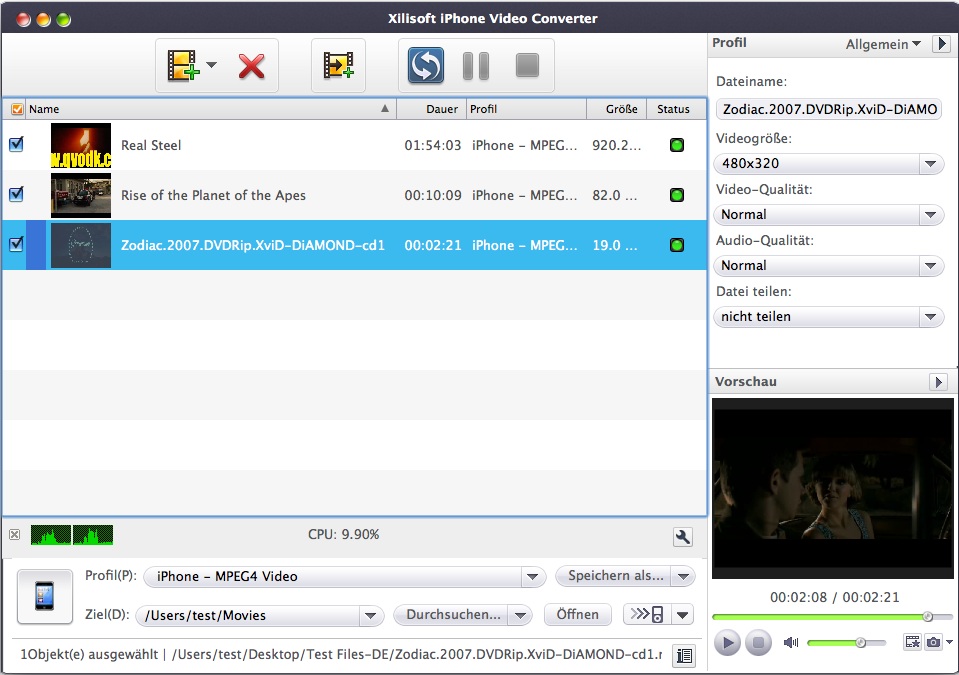
Task: Select the Rise of the Planet of the Apes title
Action: click(213, 196)
